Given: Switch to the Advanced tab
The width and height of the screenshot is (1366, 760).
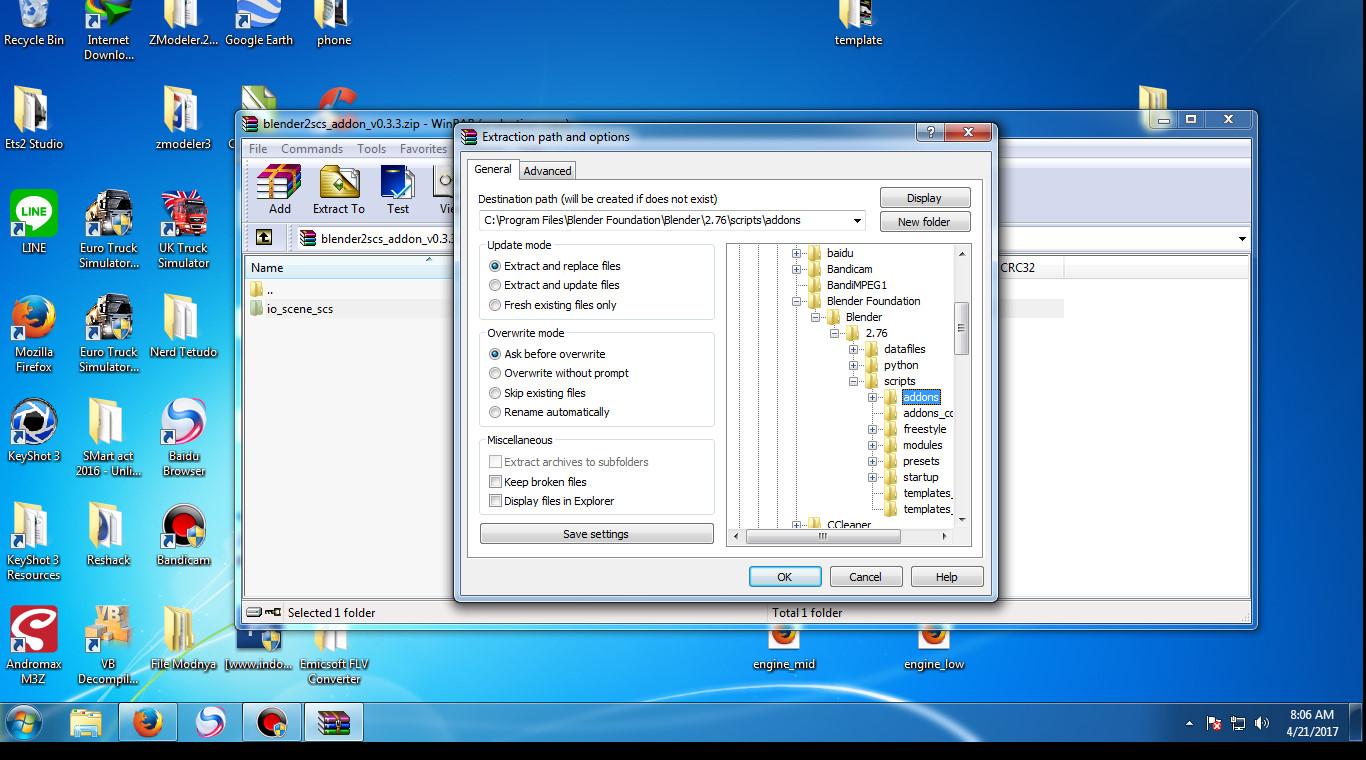Looking at the screenshot, I should tap(548, 171).
